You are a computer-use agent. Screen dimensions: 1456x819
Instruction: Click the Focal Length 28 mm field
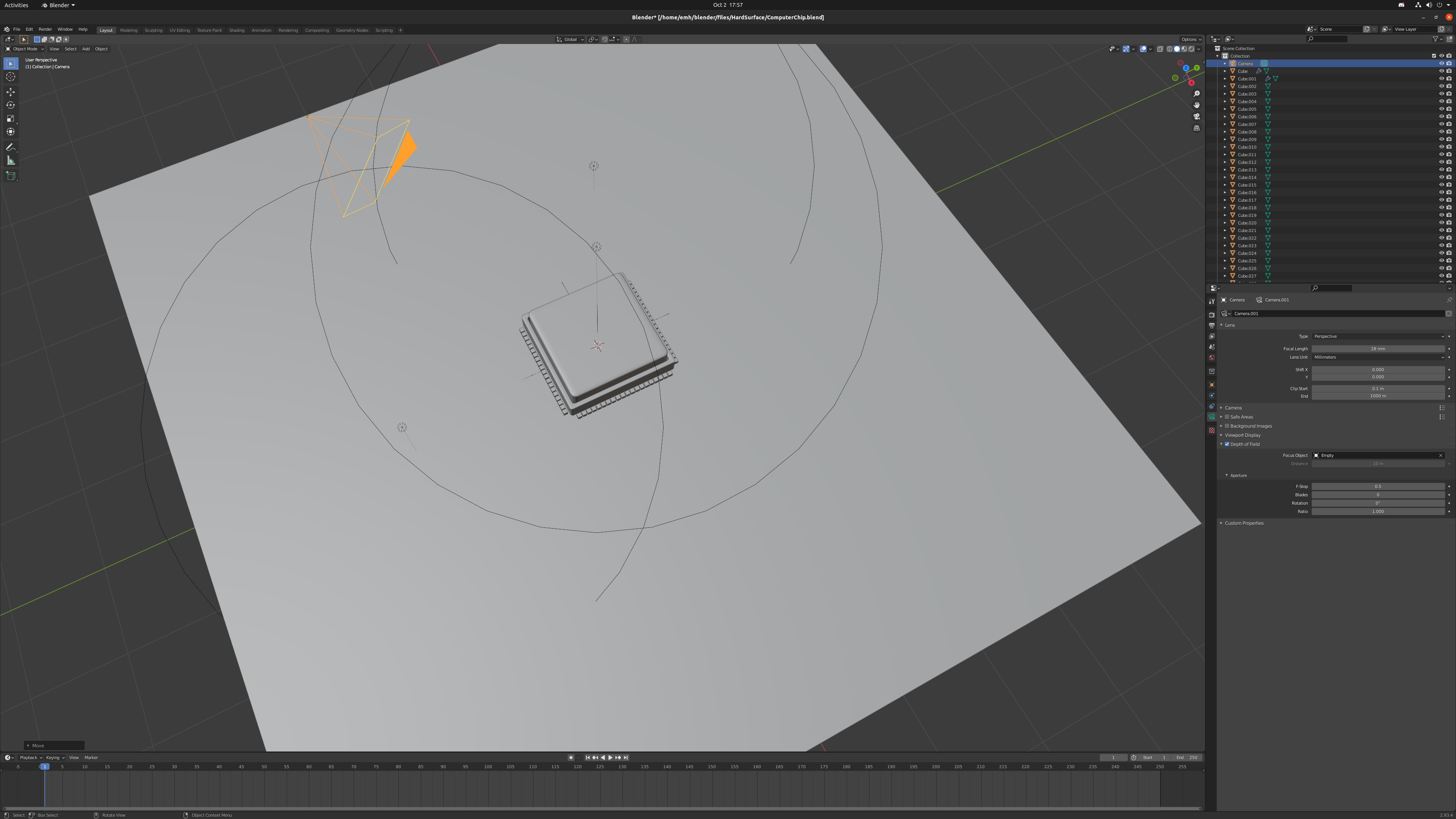click(x=1378, y=349)
